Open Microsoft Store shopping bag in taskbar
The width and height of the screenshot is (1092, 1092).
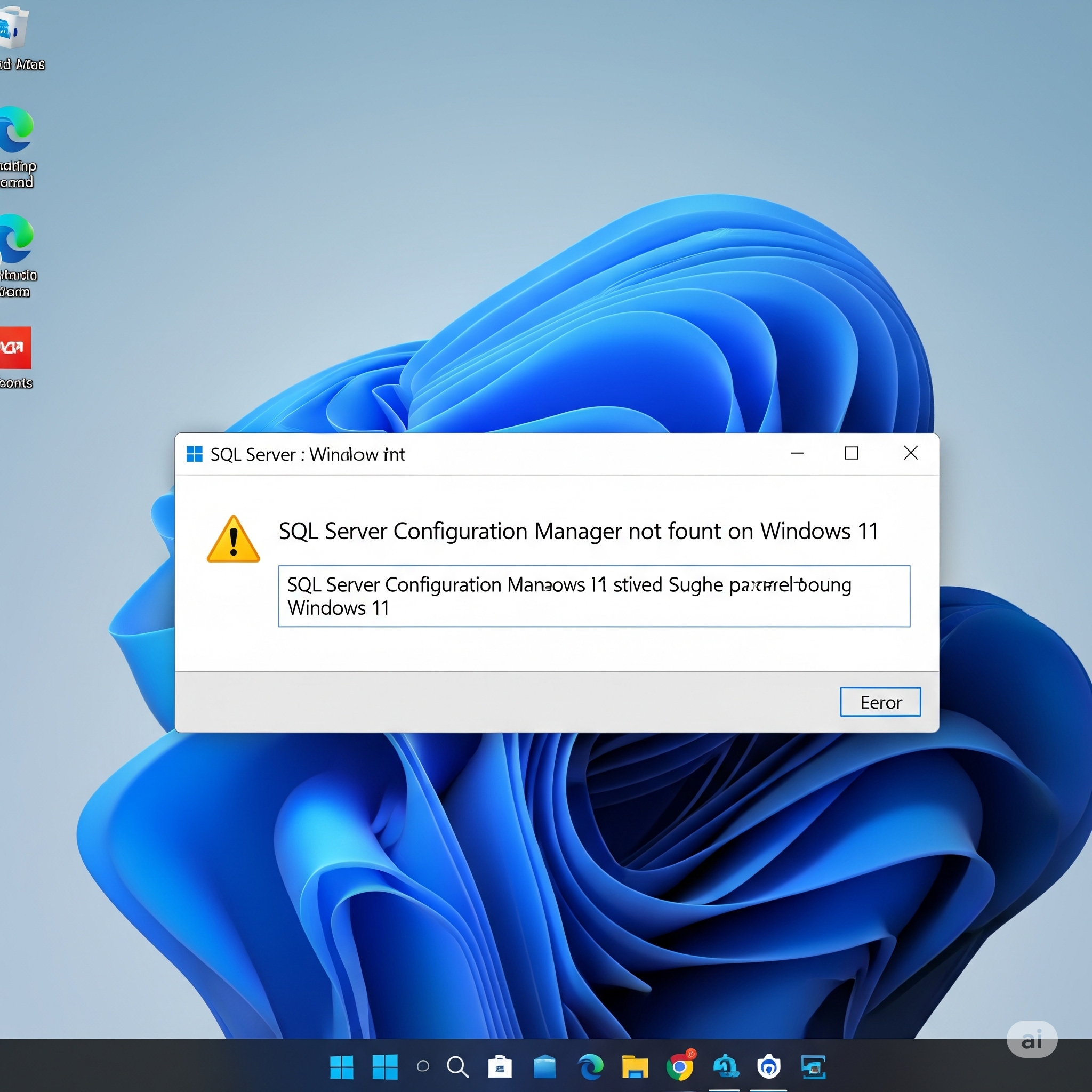[x=500, y=1066]
